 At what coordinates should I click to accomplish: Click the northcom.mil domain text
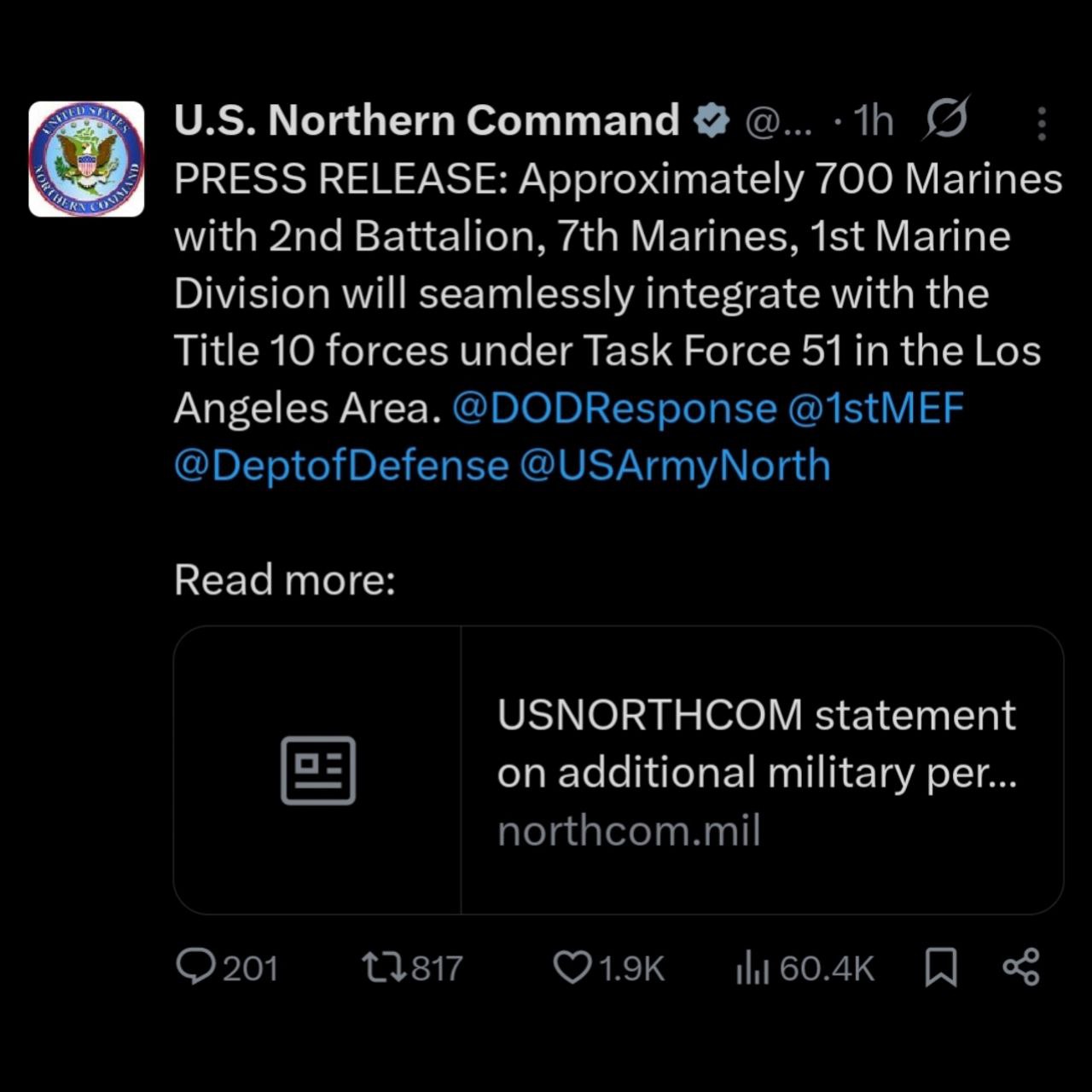click(629, 831)
